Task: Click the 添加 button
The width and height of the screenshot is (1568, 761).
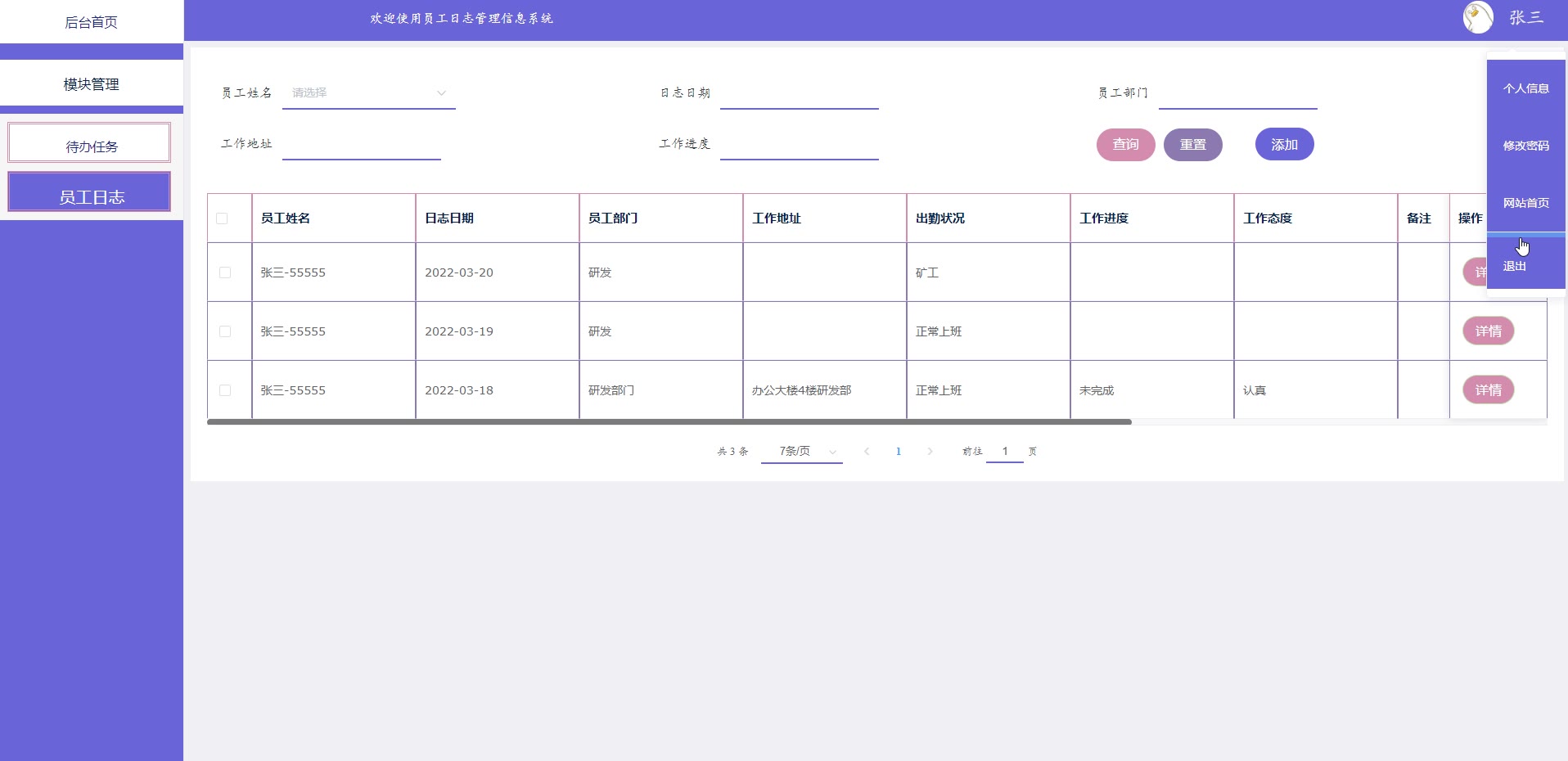Action: 1285,145
